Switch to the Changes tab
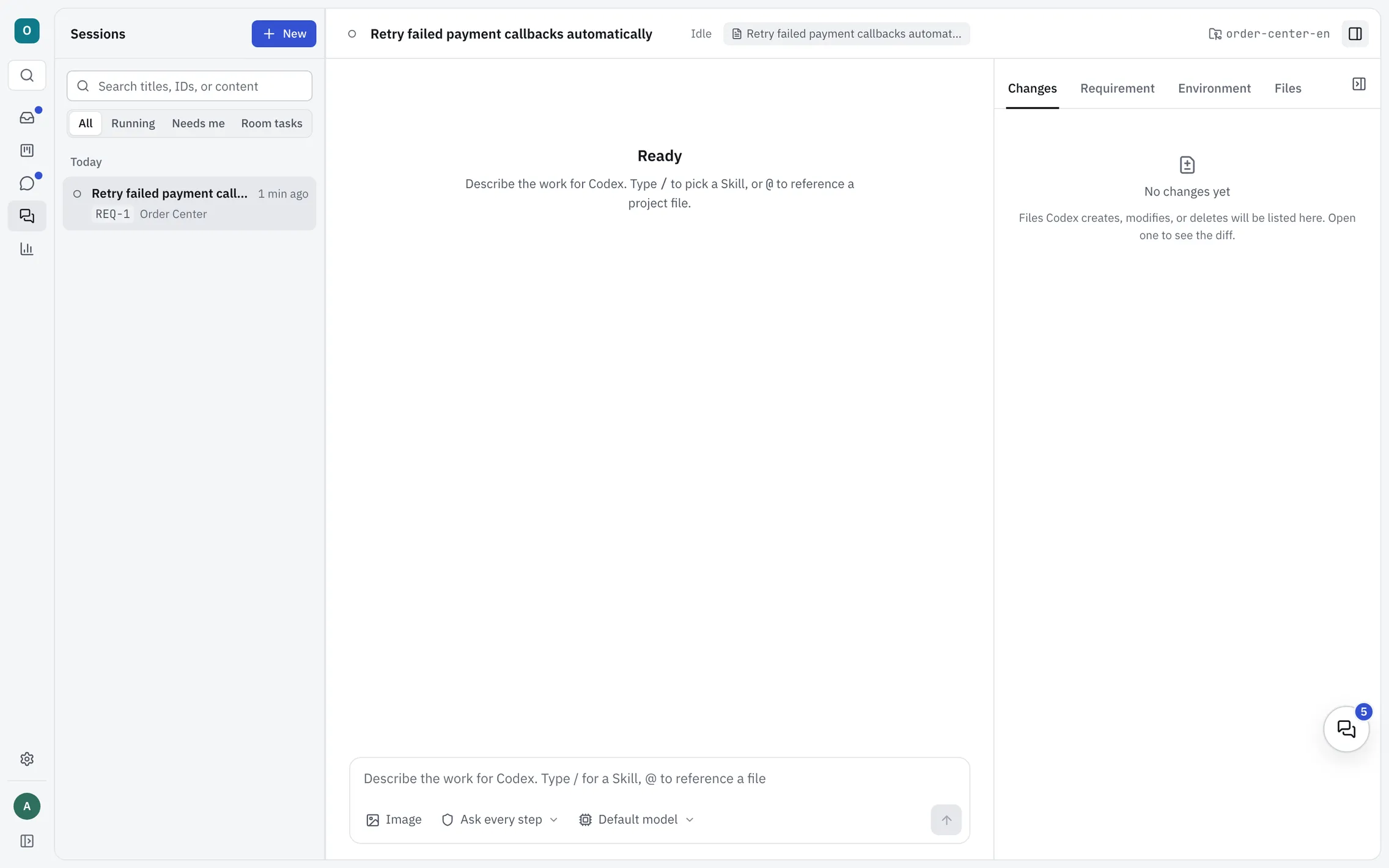Screen dimensions: 1389x868 tap(1032, 89)
